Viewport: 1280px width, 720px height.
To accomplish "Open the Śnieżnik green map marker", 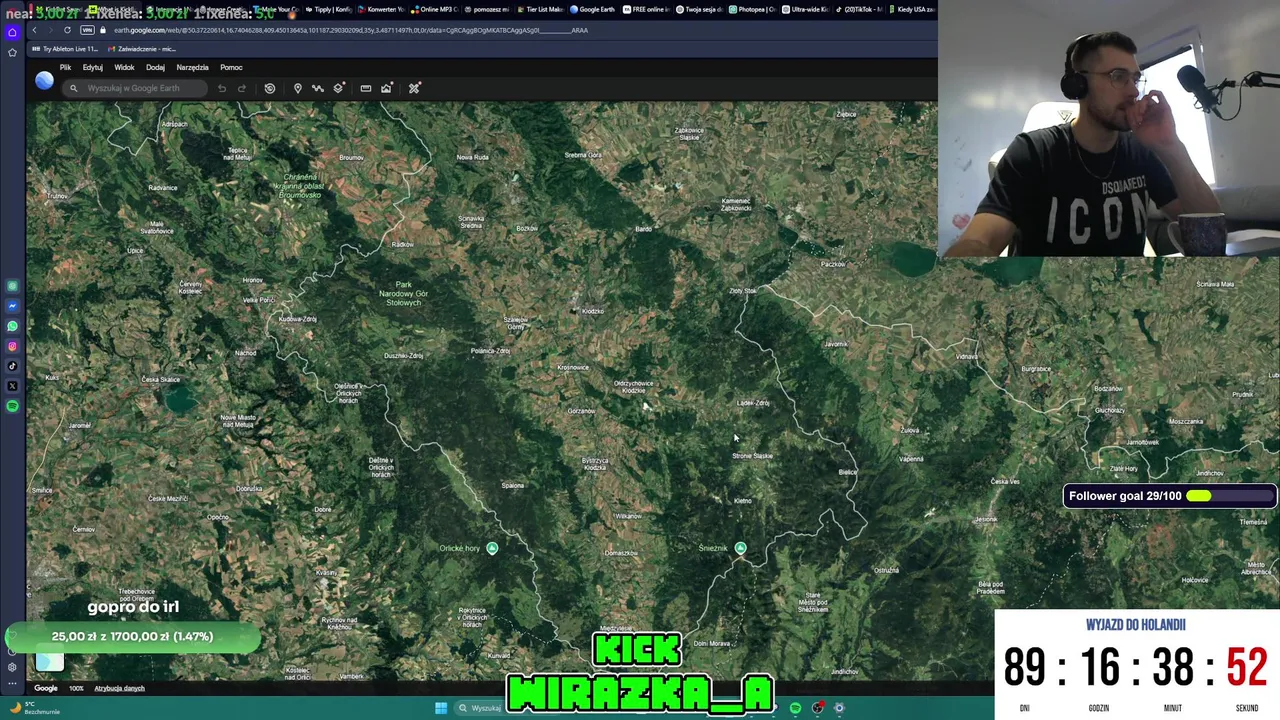I will [x=740, y=548].
